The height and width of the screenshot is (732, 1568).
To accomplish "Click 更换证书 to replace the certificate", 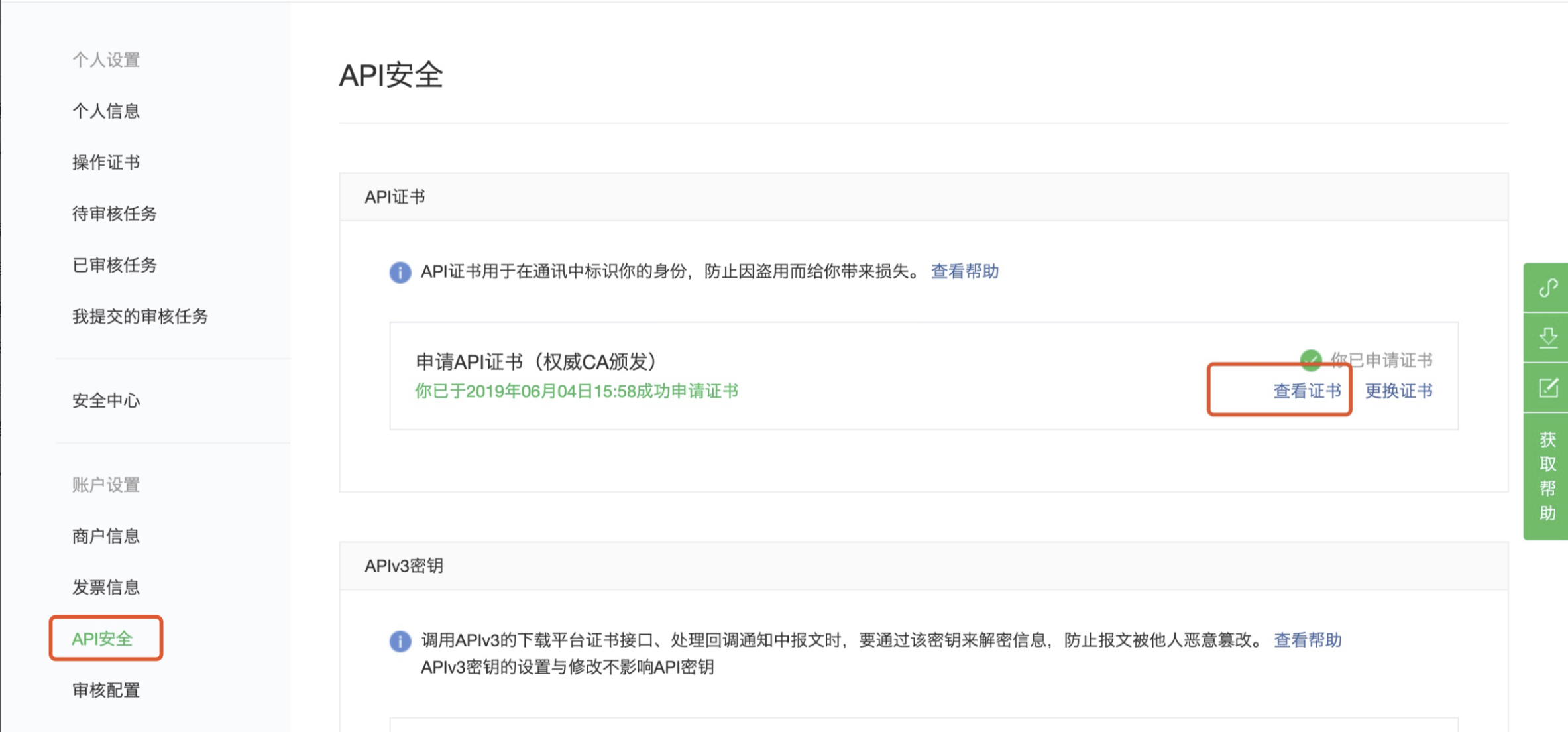I will point(1398,391).
